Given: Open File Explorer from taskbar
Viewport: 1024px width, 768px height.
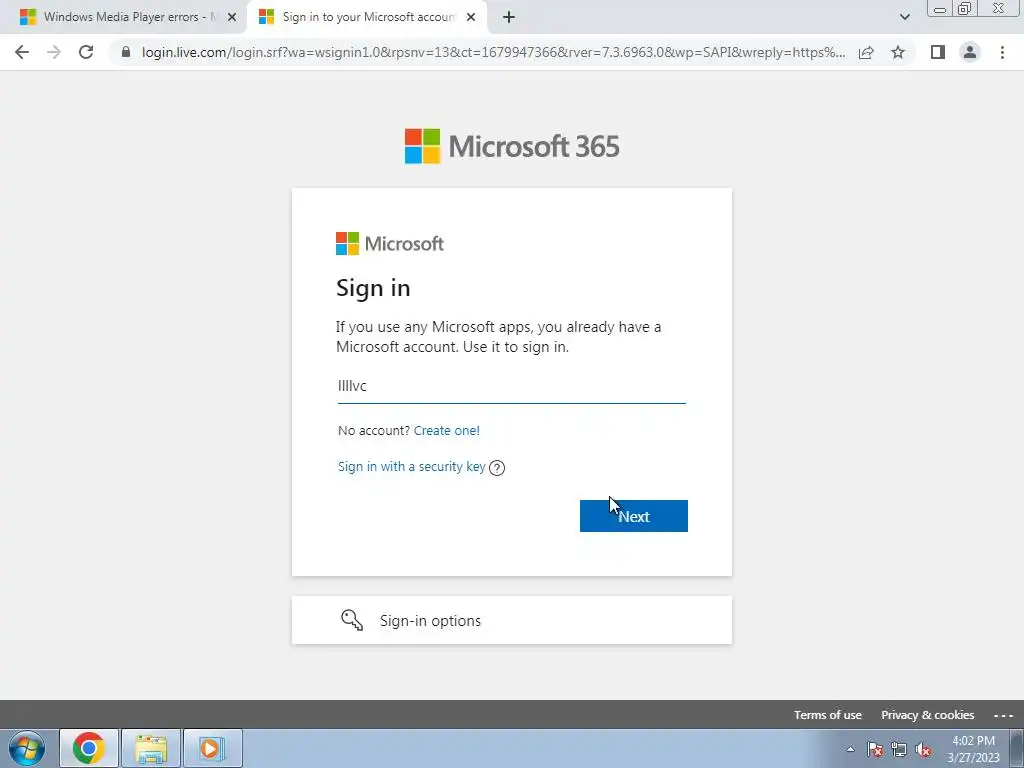Looking at the screenshot, I should pos(151,748).
